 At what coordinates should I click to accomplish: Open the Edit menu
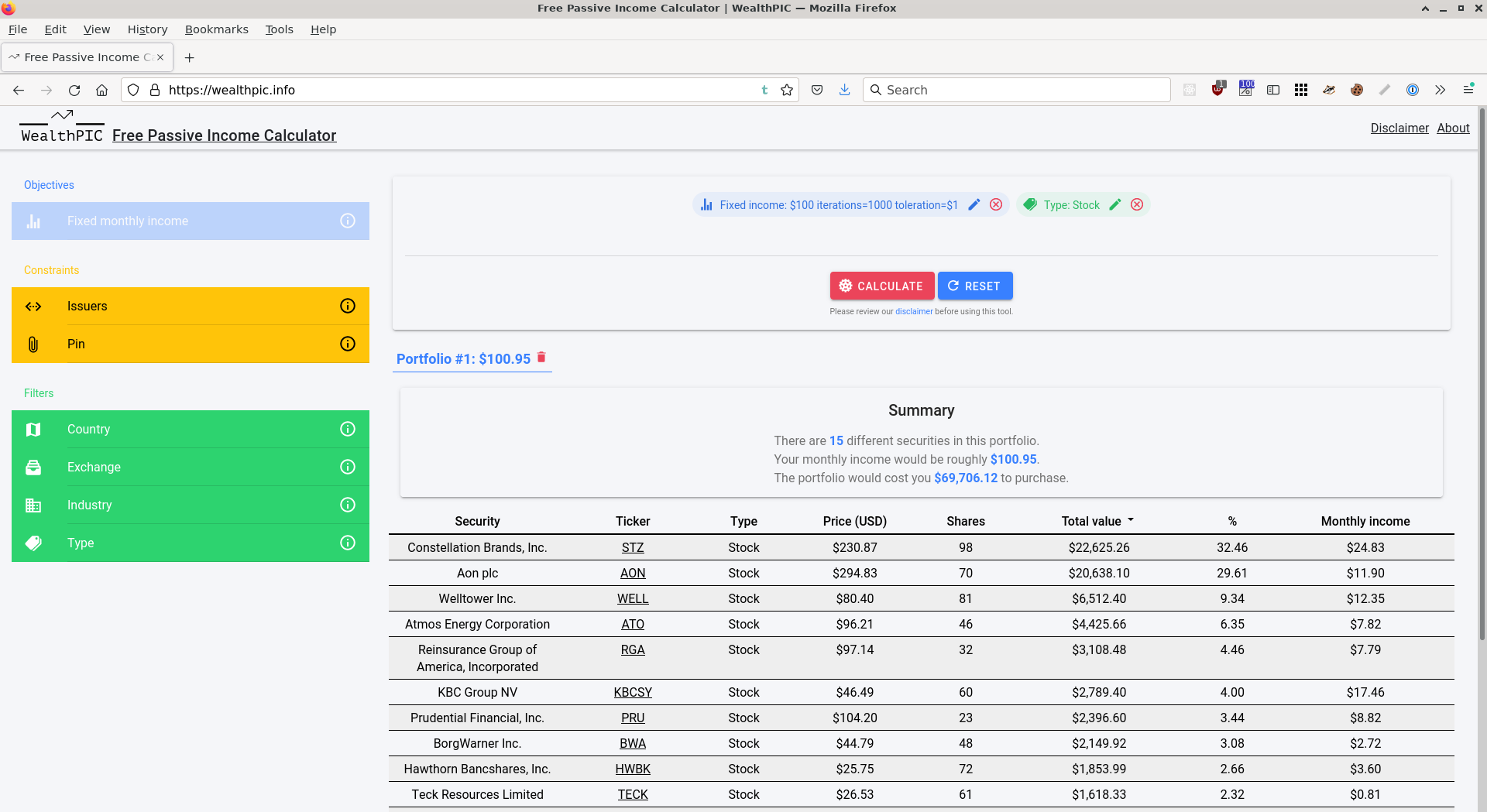[x=55, y=29]
